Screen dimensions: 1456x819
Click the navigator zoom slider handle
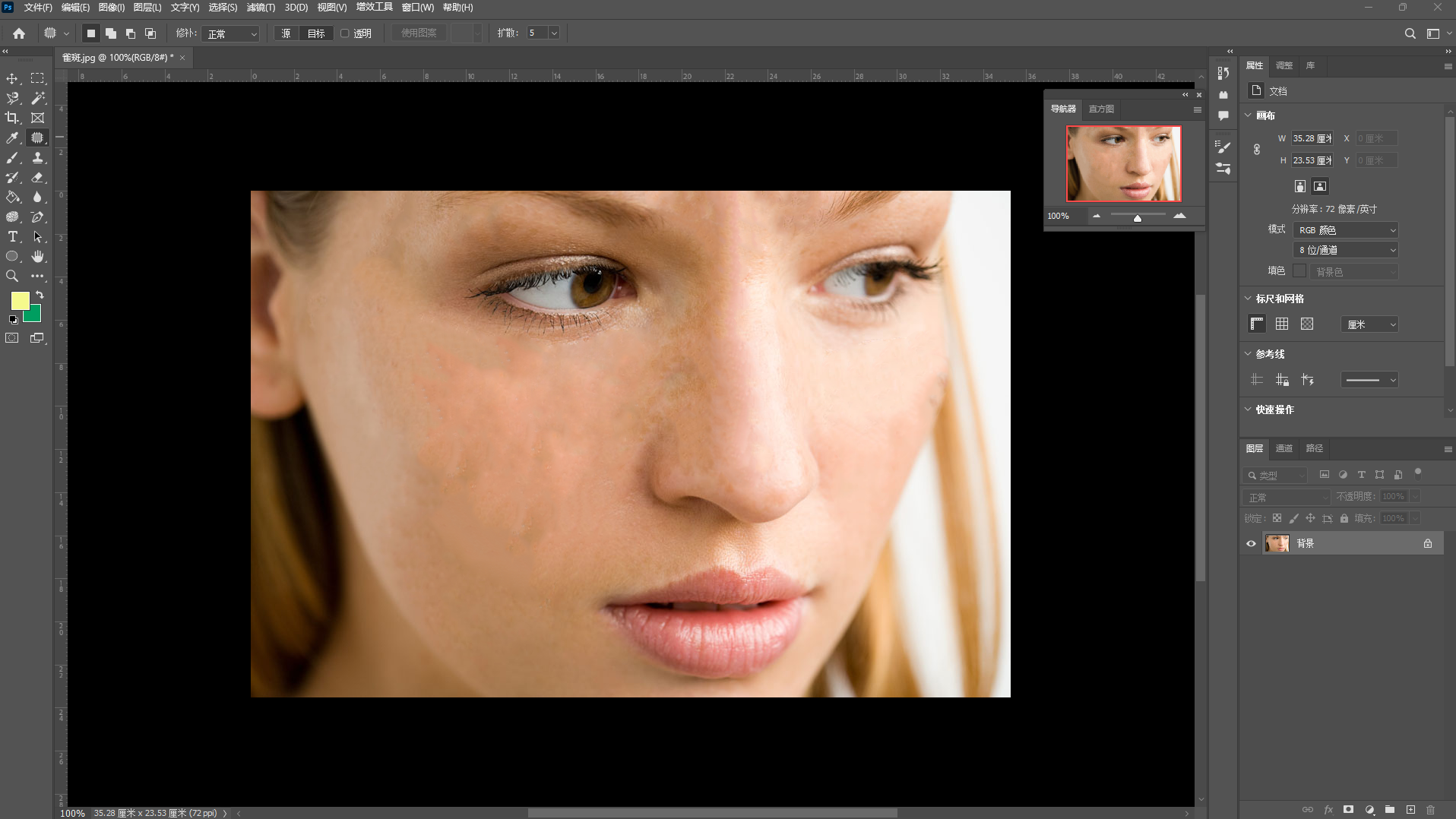click(1138, 218)
